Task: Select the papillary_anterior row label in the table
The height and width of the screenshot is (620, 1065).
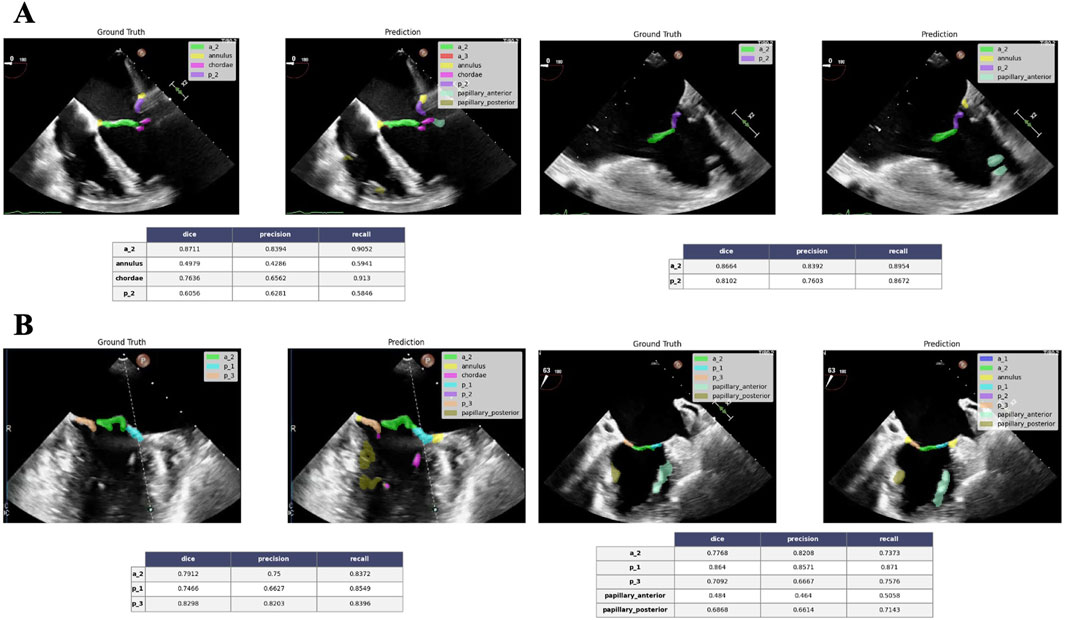Action: click(635, 594)
